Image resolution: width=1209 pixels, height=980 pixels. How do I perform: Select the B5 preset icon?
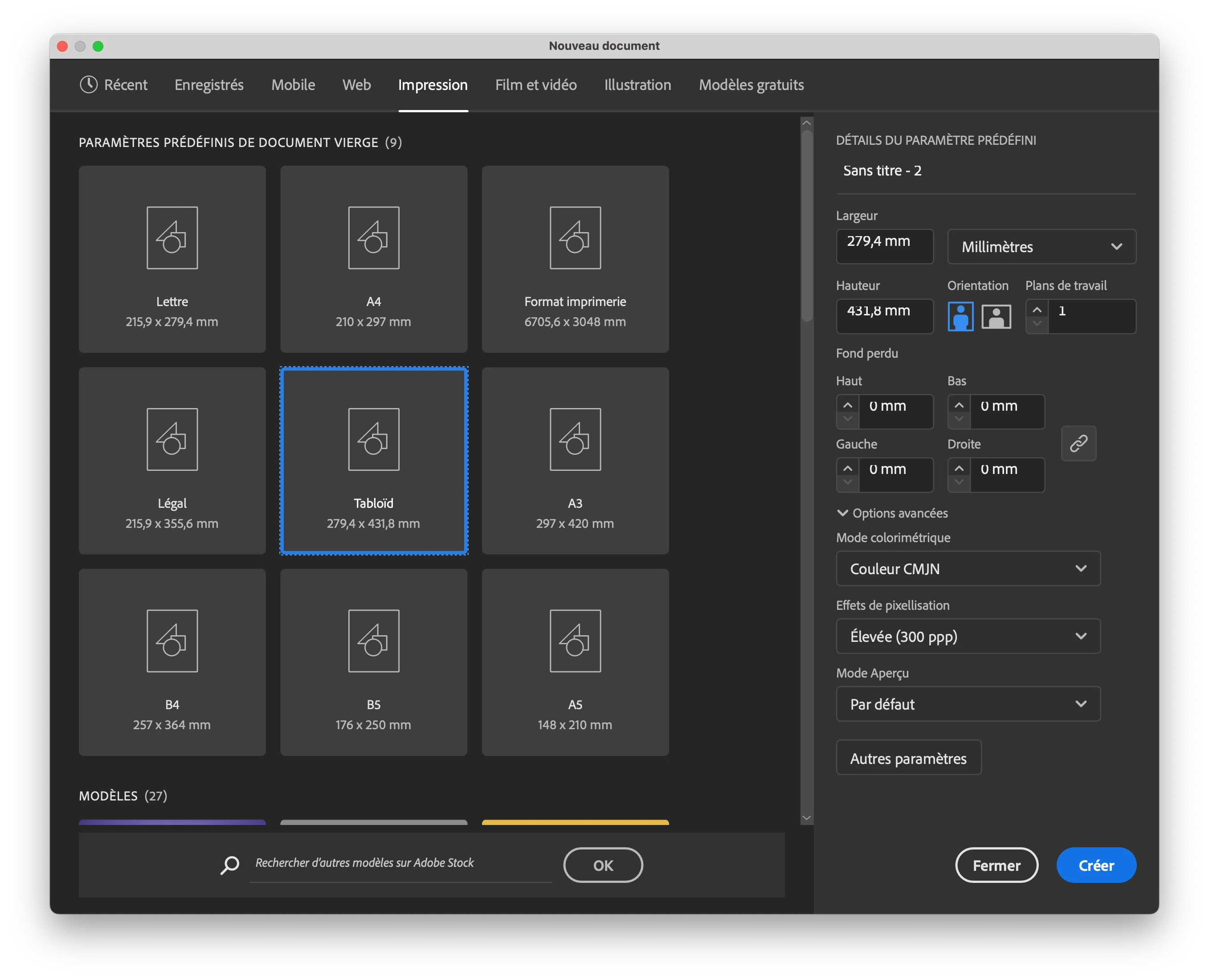pyautogui.click(x=374, y=641)
